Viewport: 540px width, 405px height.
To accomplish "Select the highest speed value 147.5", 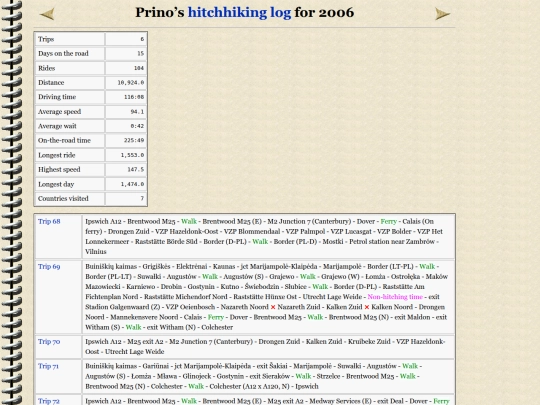I will coord(136,170).
